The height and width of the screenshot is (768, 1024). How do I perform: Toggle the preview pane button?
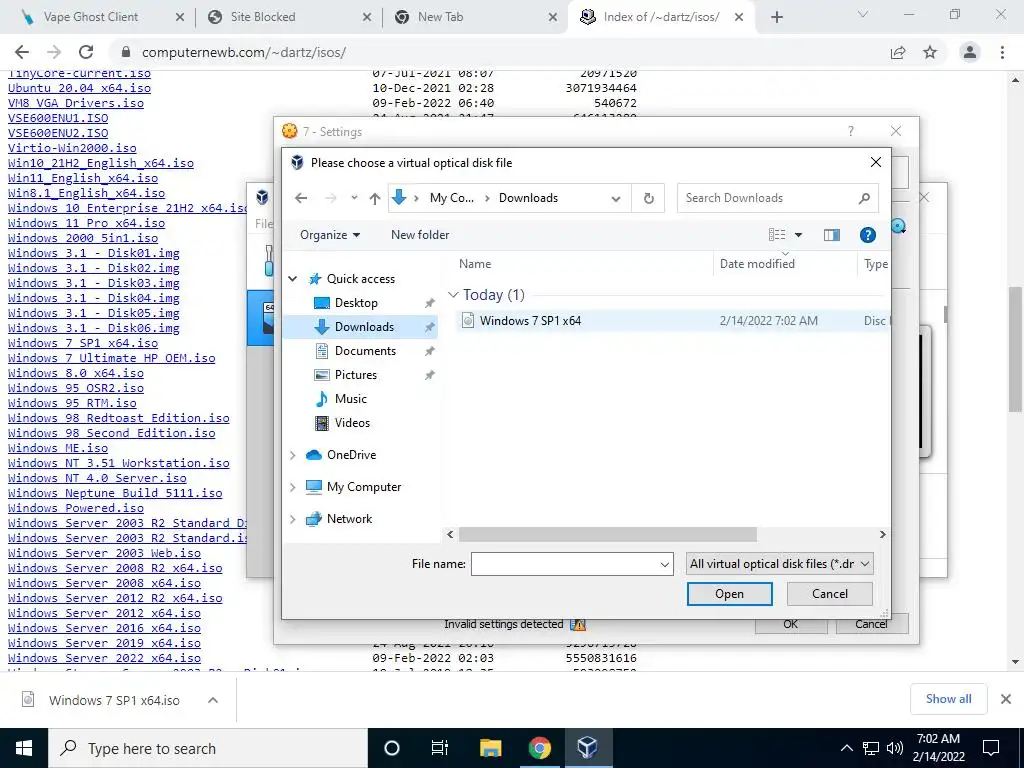pos(831,235)
